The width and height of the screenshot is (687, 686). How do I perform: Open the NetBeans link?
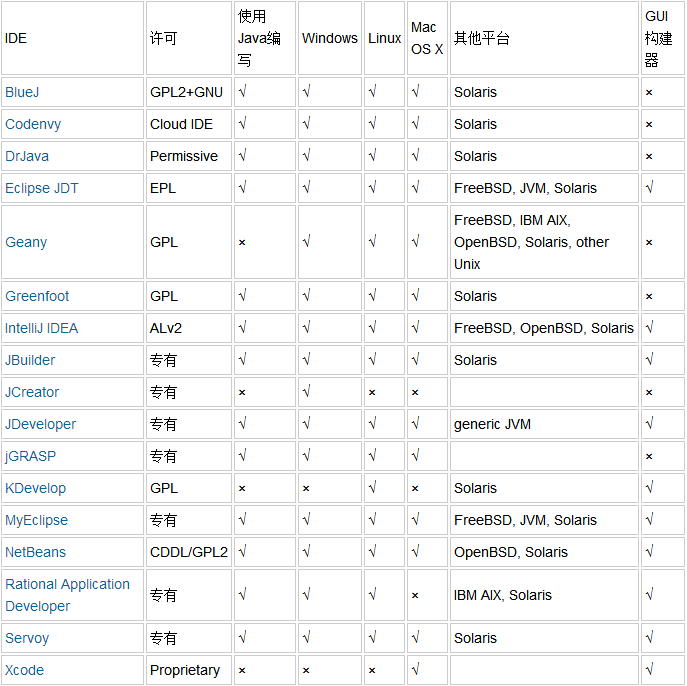tap(35, 552)
